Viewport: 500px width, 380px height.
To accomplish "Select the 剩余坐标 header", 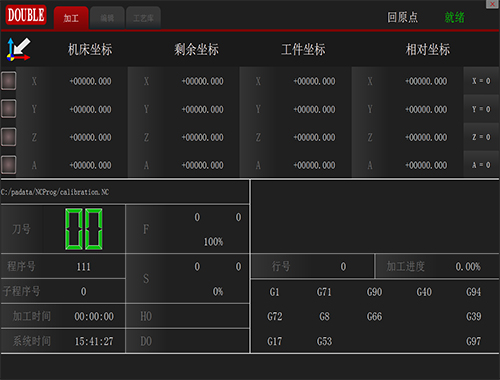I will [196, 50].
